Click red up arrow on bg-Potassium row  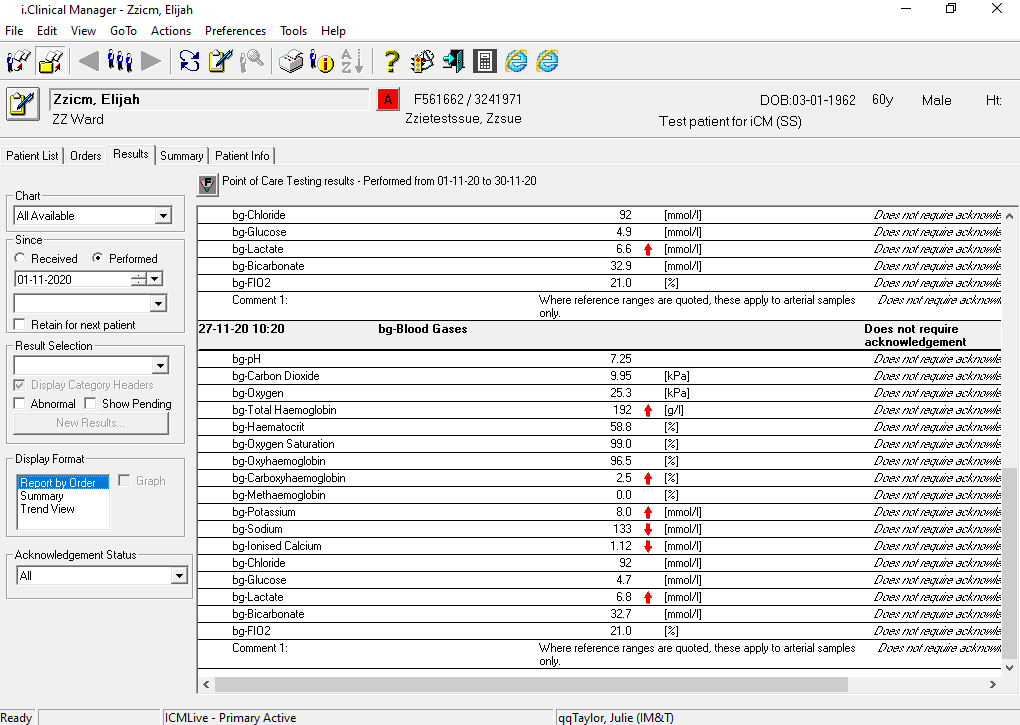pyautogui.click(x=648, y=512)
